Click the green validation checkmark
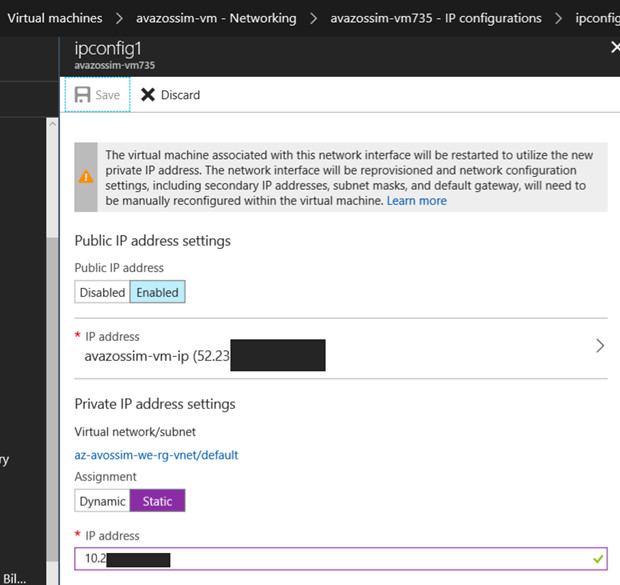Screen dimensions: 620x585 598,559
